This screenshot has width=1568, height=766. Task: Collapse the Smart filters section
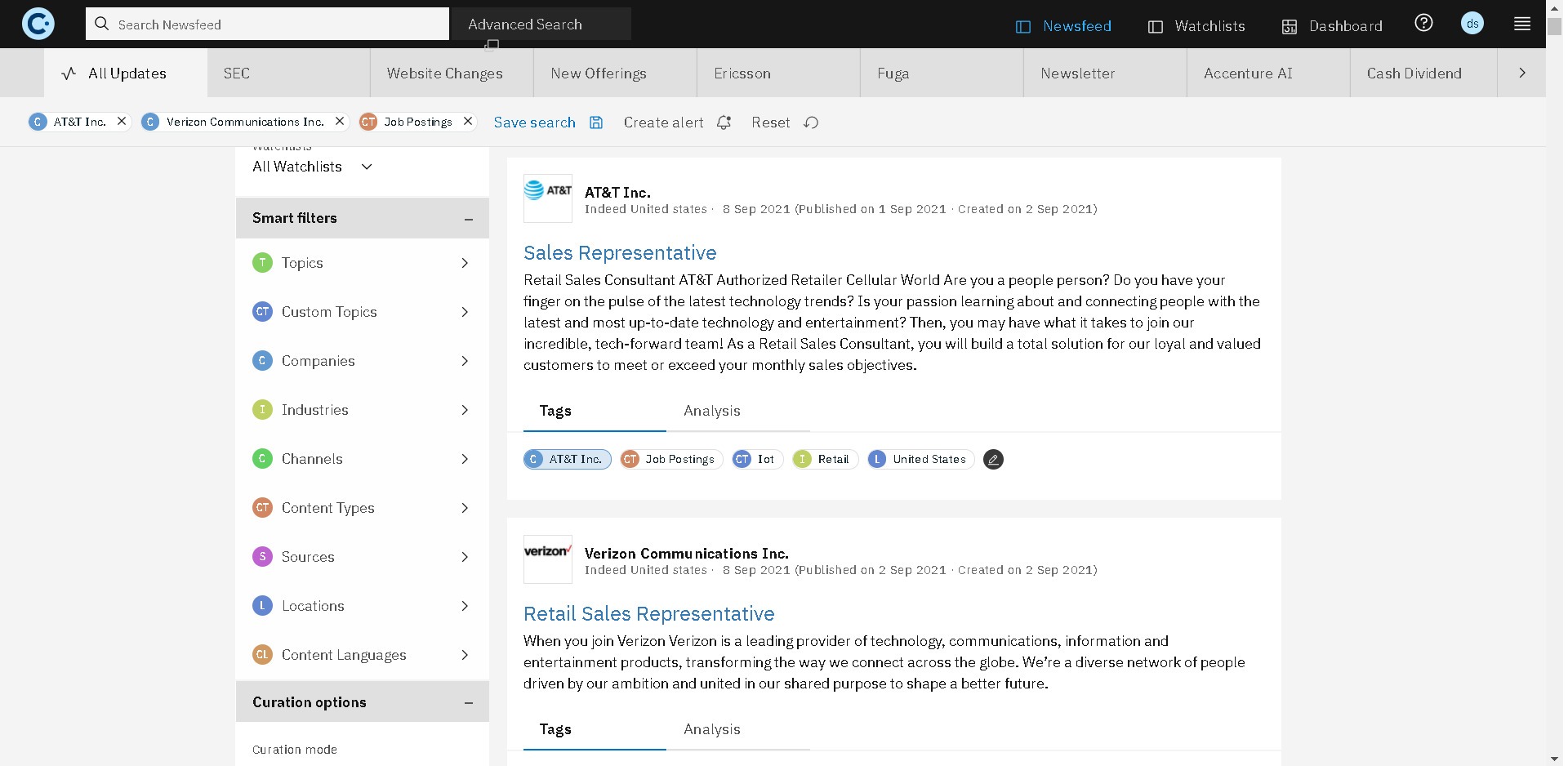469,219
